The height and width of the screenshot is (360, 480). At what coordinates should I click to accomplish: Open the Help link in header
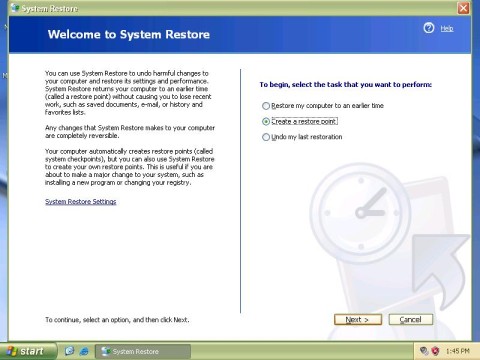coord(447,29)
